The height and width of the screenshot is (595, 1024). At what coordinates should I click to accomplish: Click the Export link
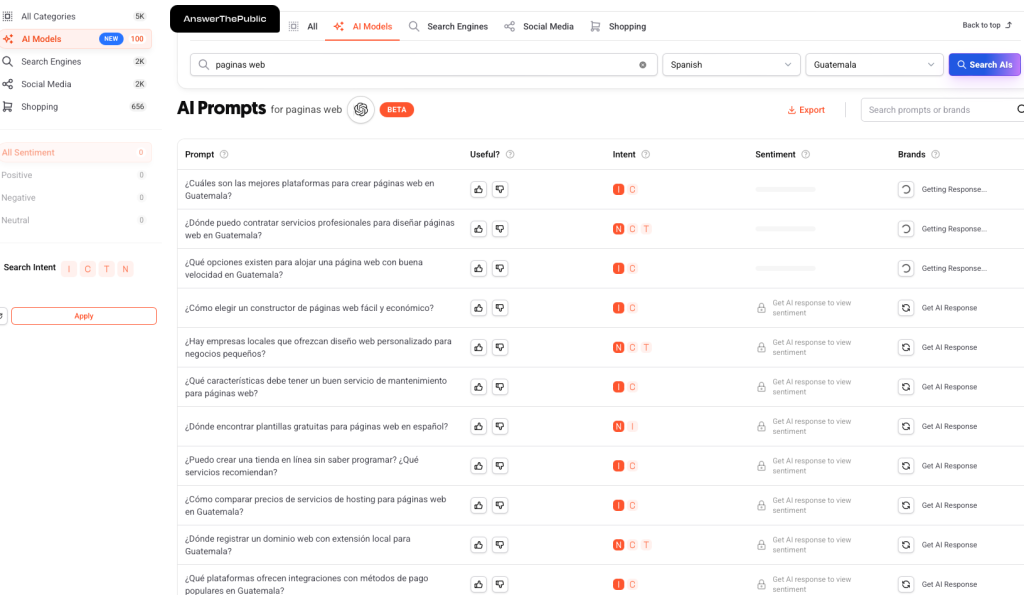coord(806,110)
